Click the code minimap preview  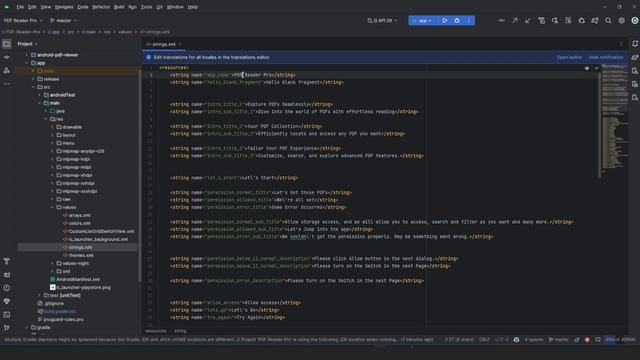[x=615, y=118]
